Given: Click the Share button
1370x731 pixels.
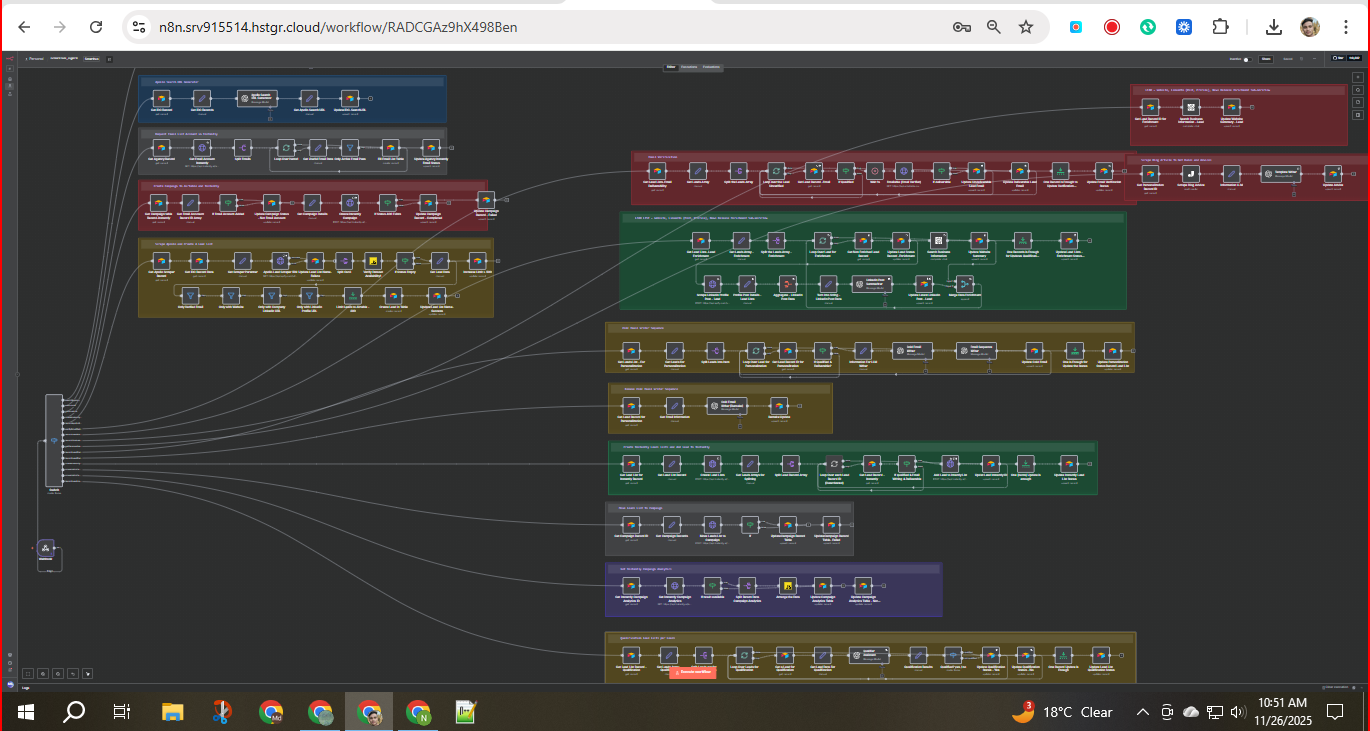Looking at the screenshot, I should 1265,59.
